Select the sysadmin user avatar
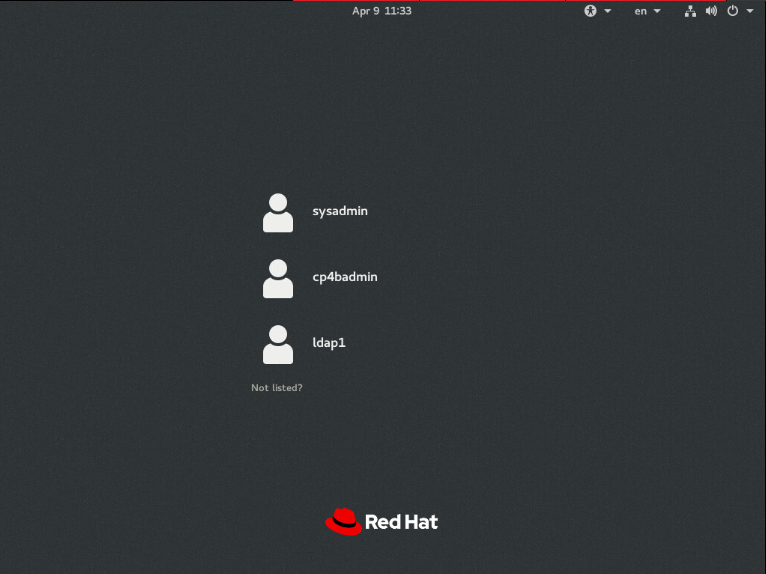This screenshot has width=766, height=574. pos(278,213)
